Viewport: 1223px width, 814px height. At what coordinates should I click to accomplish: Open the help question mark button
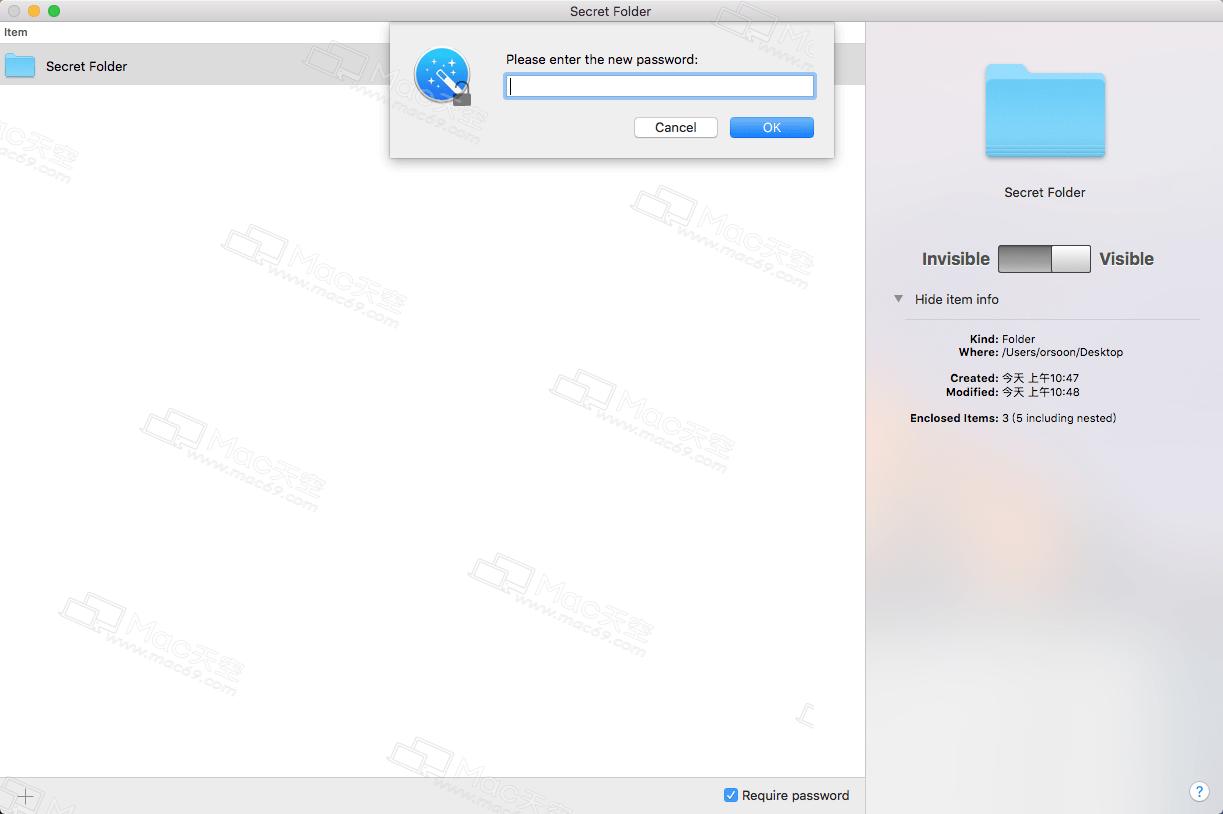[x=1199, y=791]
